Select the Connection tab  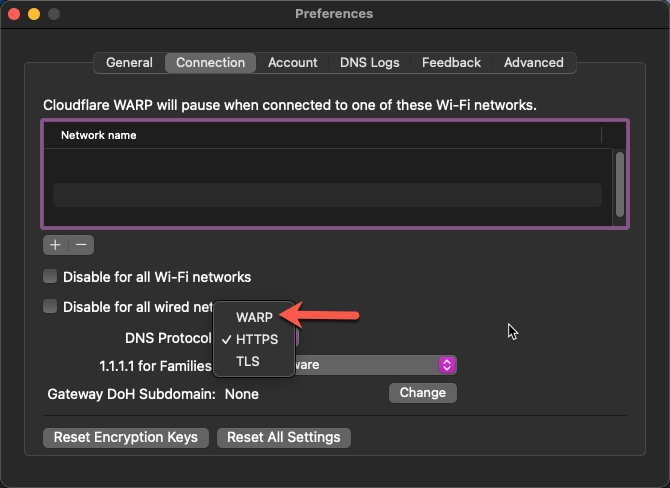pyautogui.click(x=210, y=63)
